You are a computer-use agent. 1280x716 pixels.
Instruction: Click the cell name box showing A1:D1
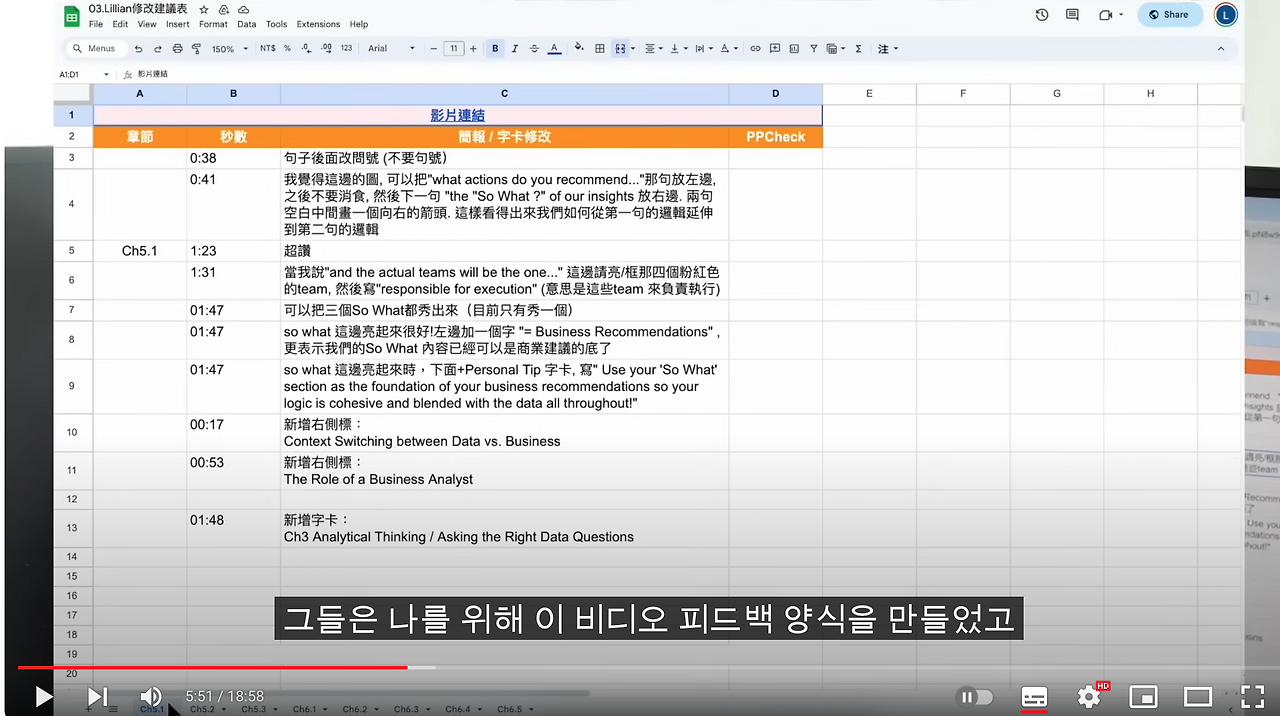pyautogui.click(x=78, y=73)
